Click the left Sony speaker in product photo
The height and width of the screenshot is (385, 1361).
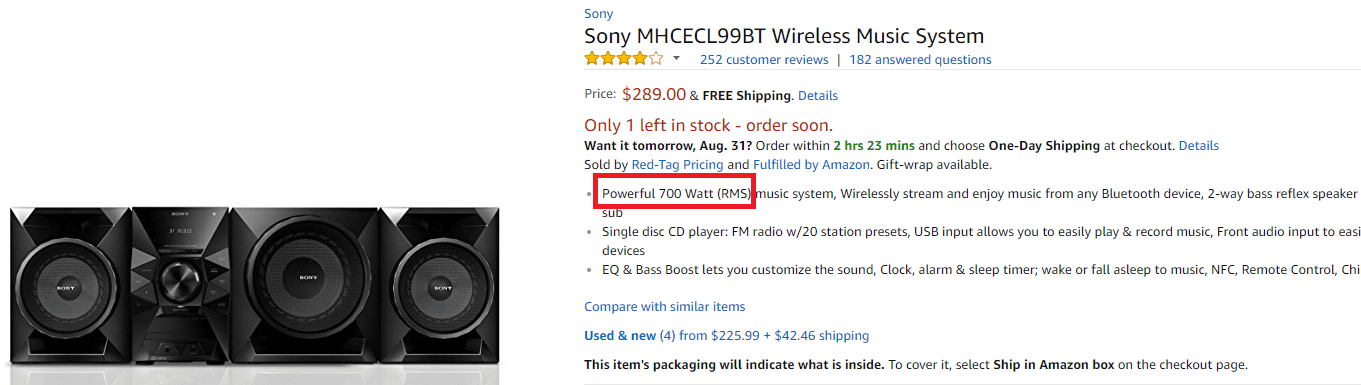[71, 287]
